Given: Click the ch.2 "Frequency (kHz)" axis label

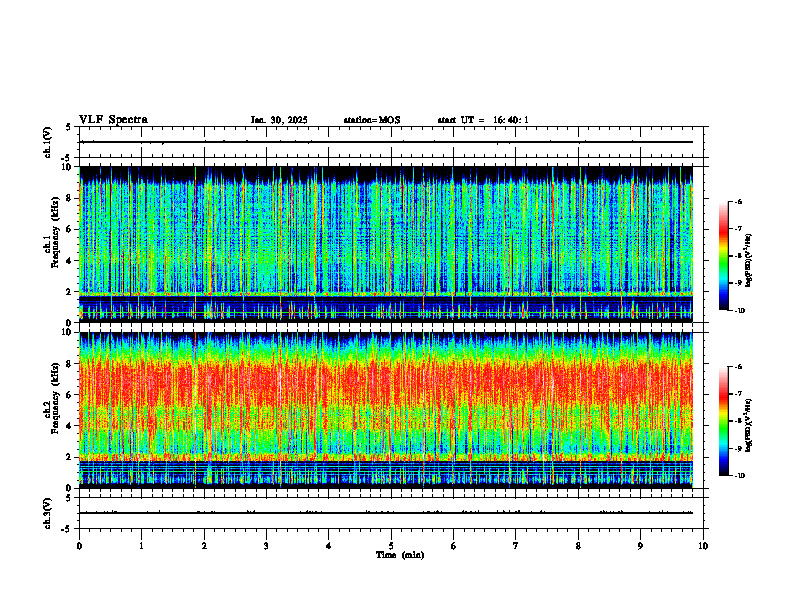Looking at the screenshot, I should tap(55, 398).
